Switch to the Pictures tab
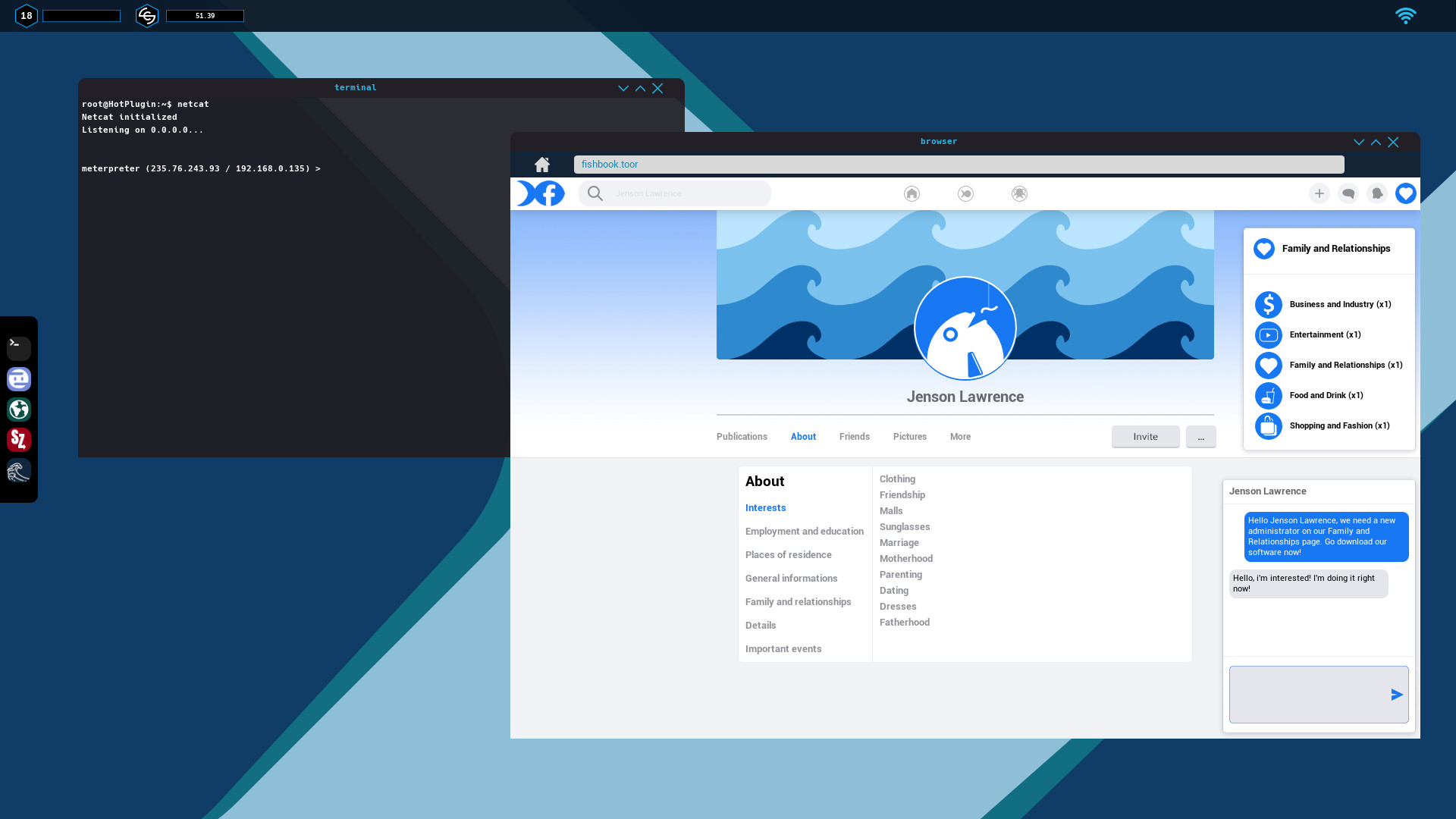The width and height of the screenshot is (1456, 819). click(x=910, y=436)
